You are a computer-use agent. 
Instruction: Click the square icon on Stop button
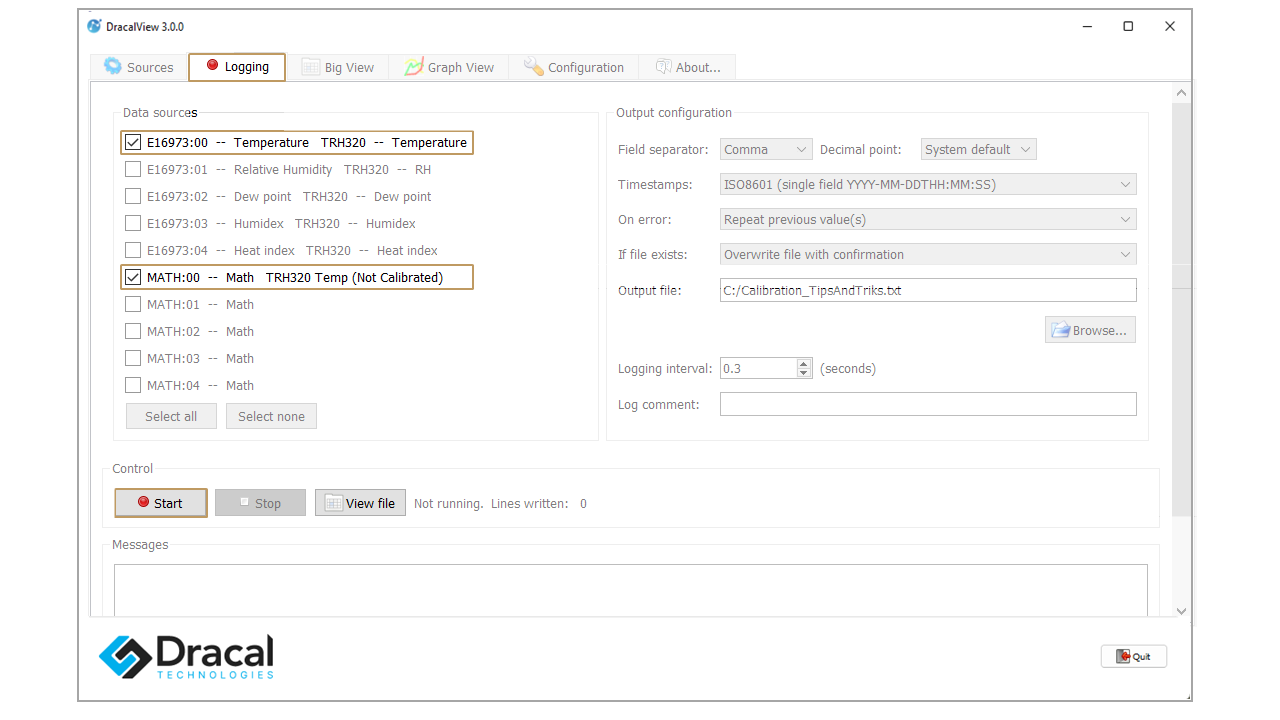point(244,501)
